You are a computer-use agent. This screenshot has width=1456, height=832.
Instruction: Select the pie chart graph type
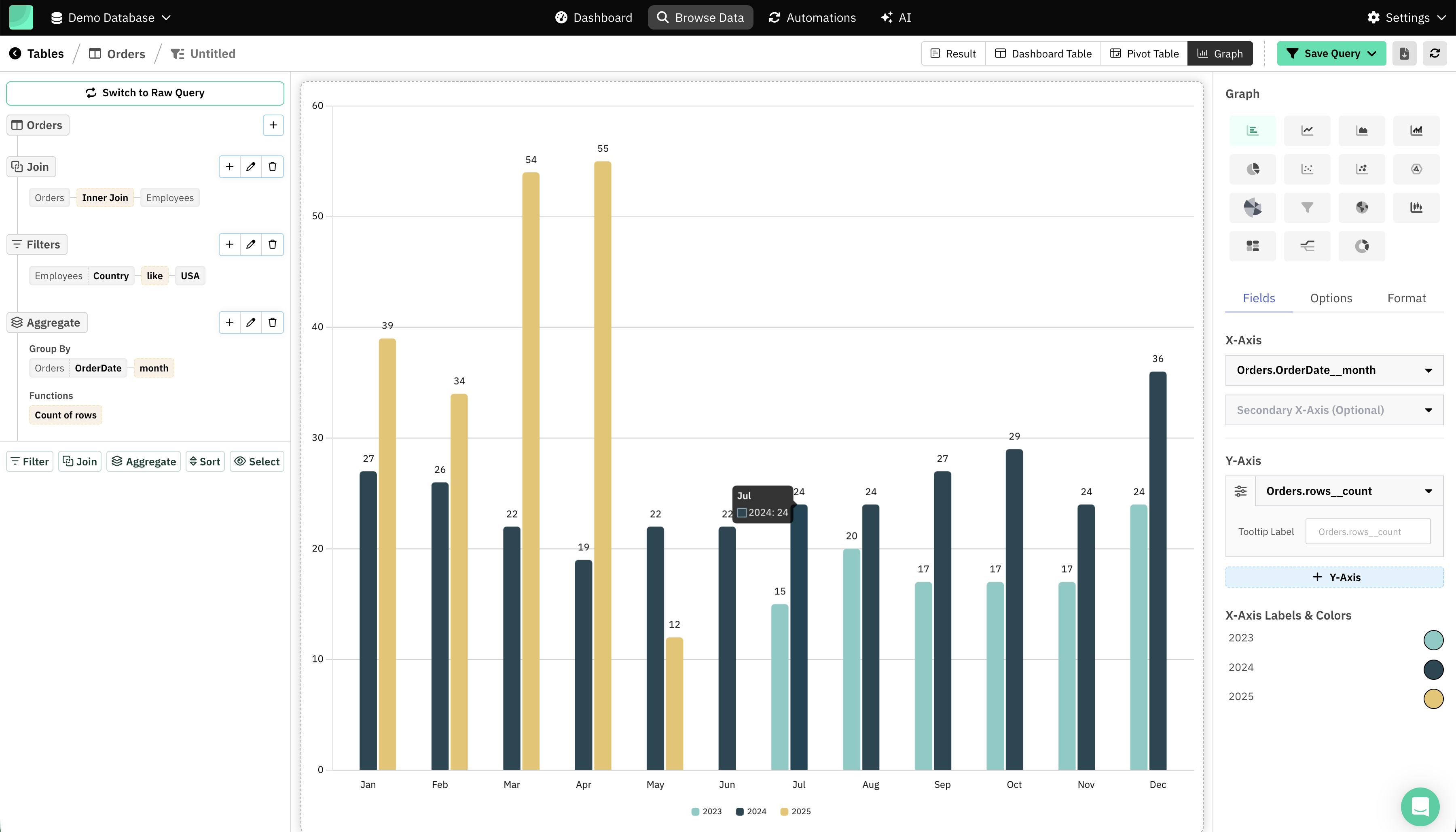pos(1252,169)
